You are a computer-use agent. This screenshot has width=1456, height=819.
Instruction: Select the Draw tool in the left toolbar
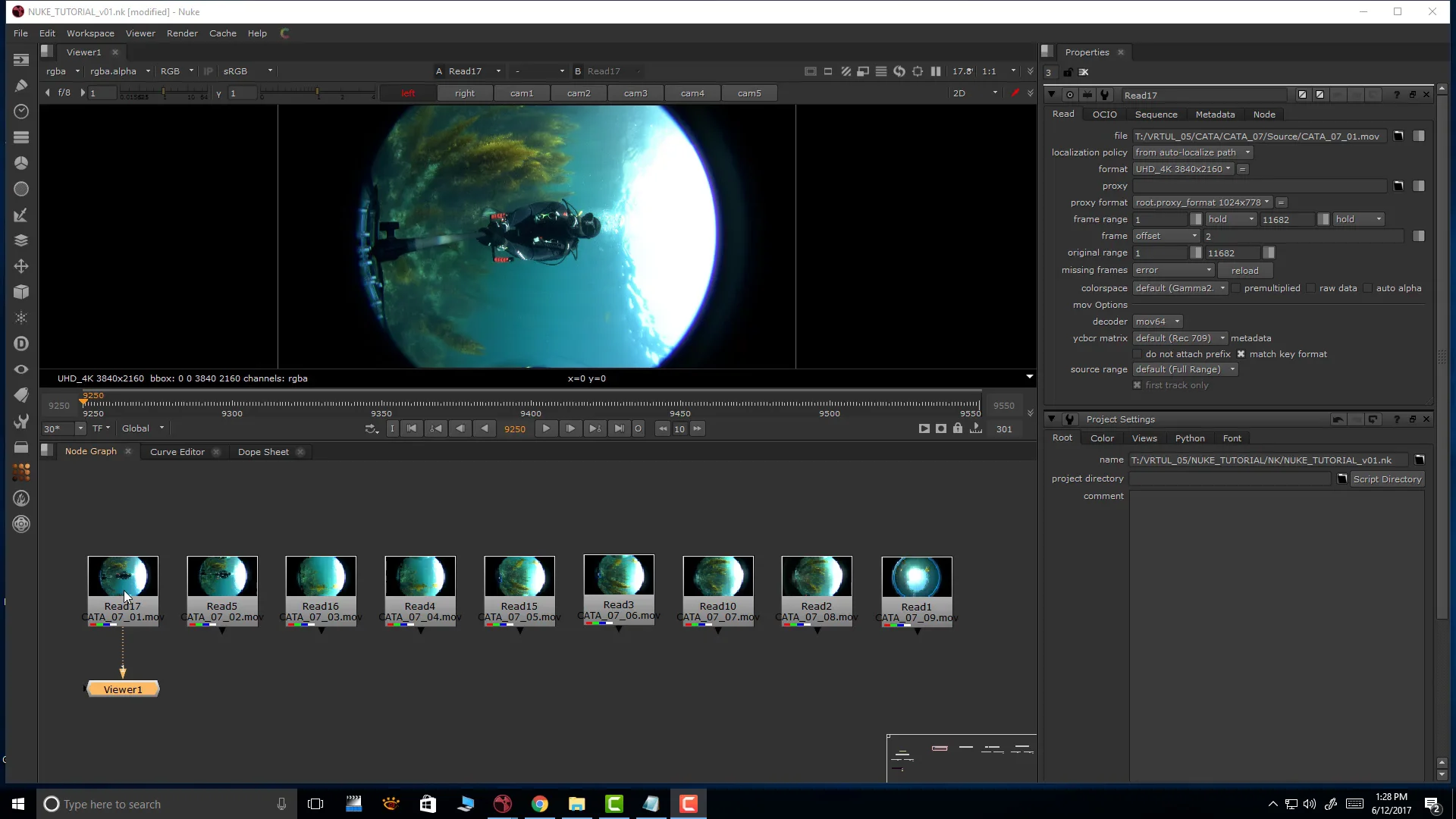(x=20, y=85)
